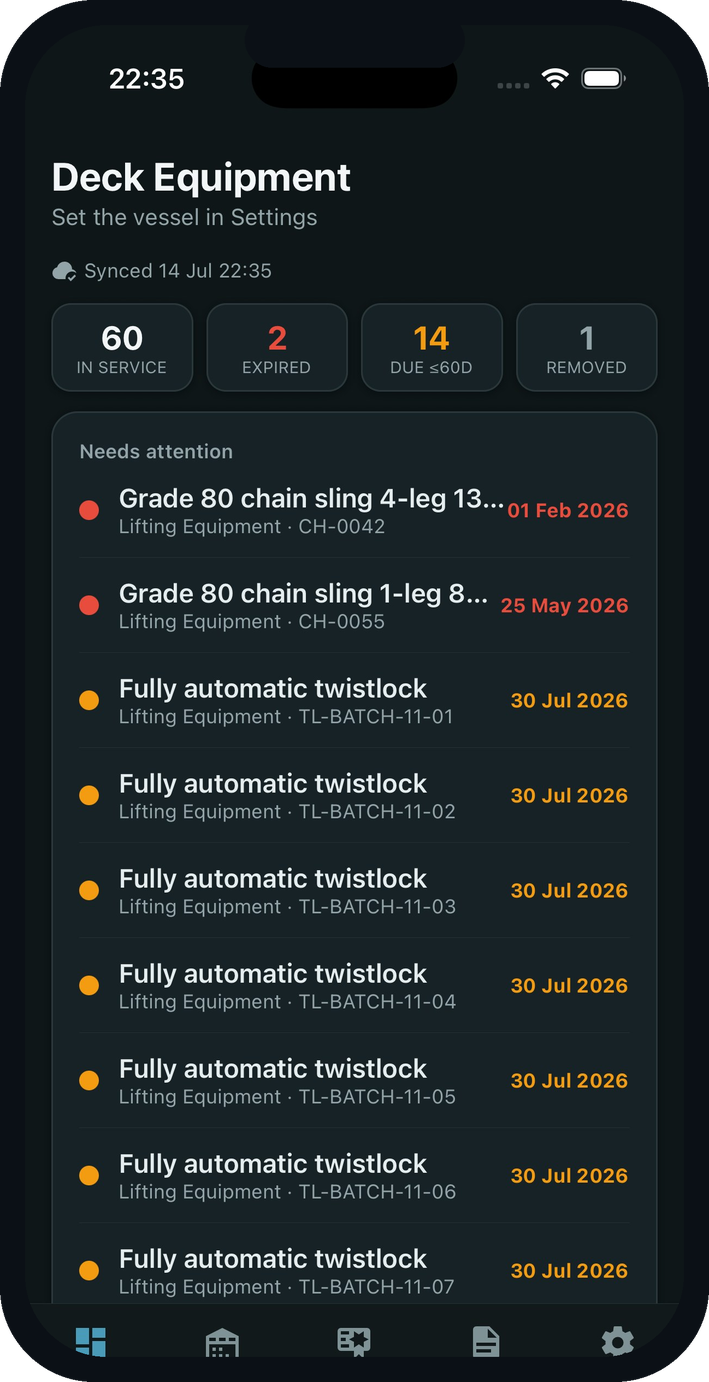Image resolution: width=709 pixels, height=1382 pixels.
Task: Tap the cloud sync status icon
Action: coord(65,271)
